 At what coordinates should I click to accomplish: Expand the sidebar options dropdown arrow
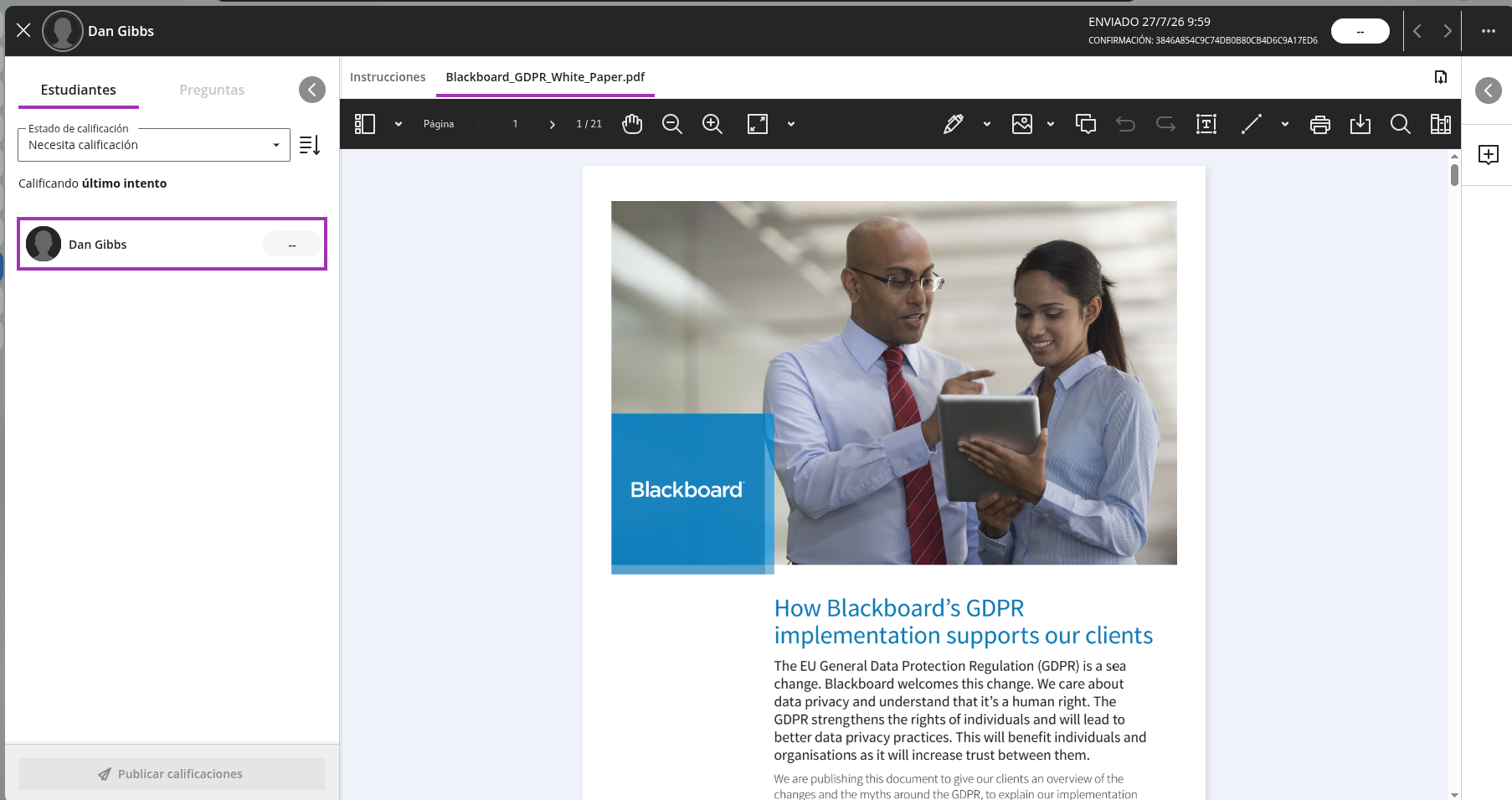399,124
